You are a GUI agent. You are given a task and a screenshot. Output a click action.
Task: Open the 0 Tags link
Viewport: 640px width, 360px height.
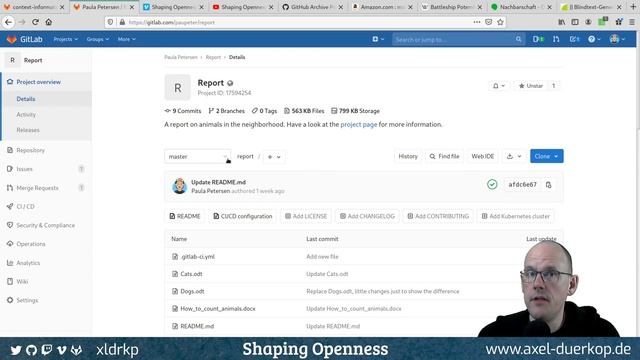click(264, 111)
